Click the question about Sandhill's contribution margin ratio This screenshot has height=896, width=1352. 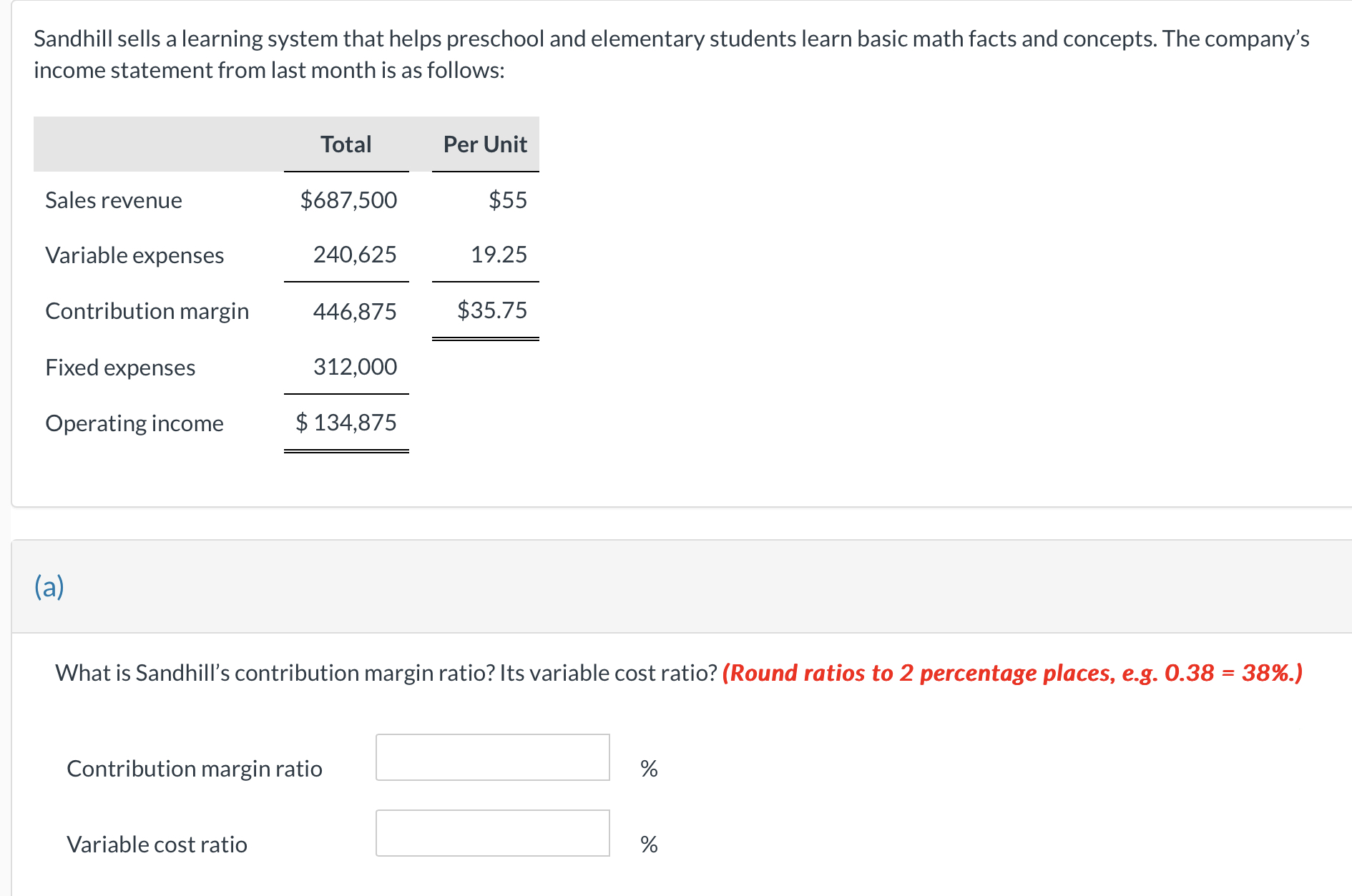click(x=386, y=673)
